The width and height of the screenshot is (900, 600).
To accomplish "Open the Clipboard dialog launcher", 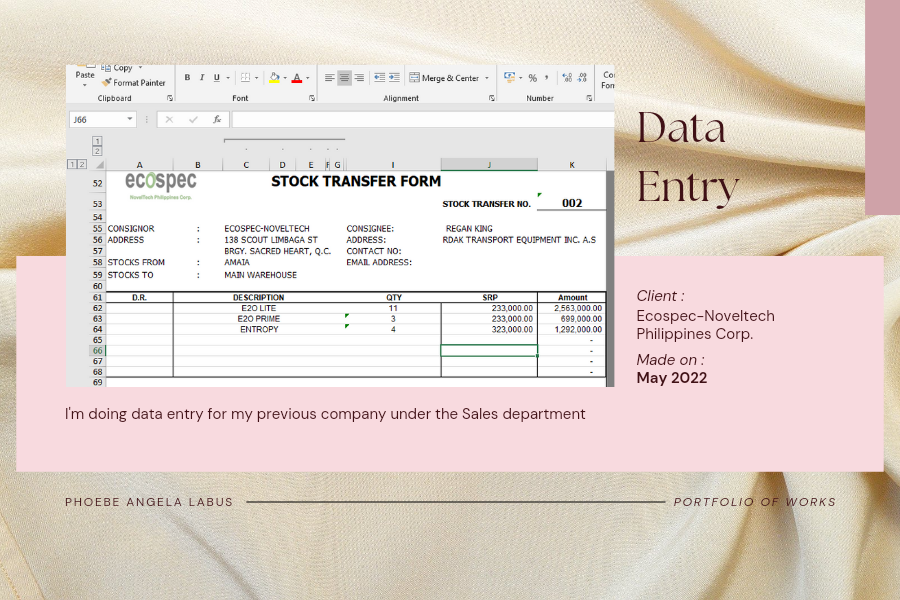I will coord(170,98).
